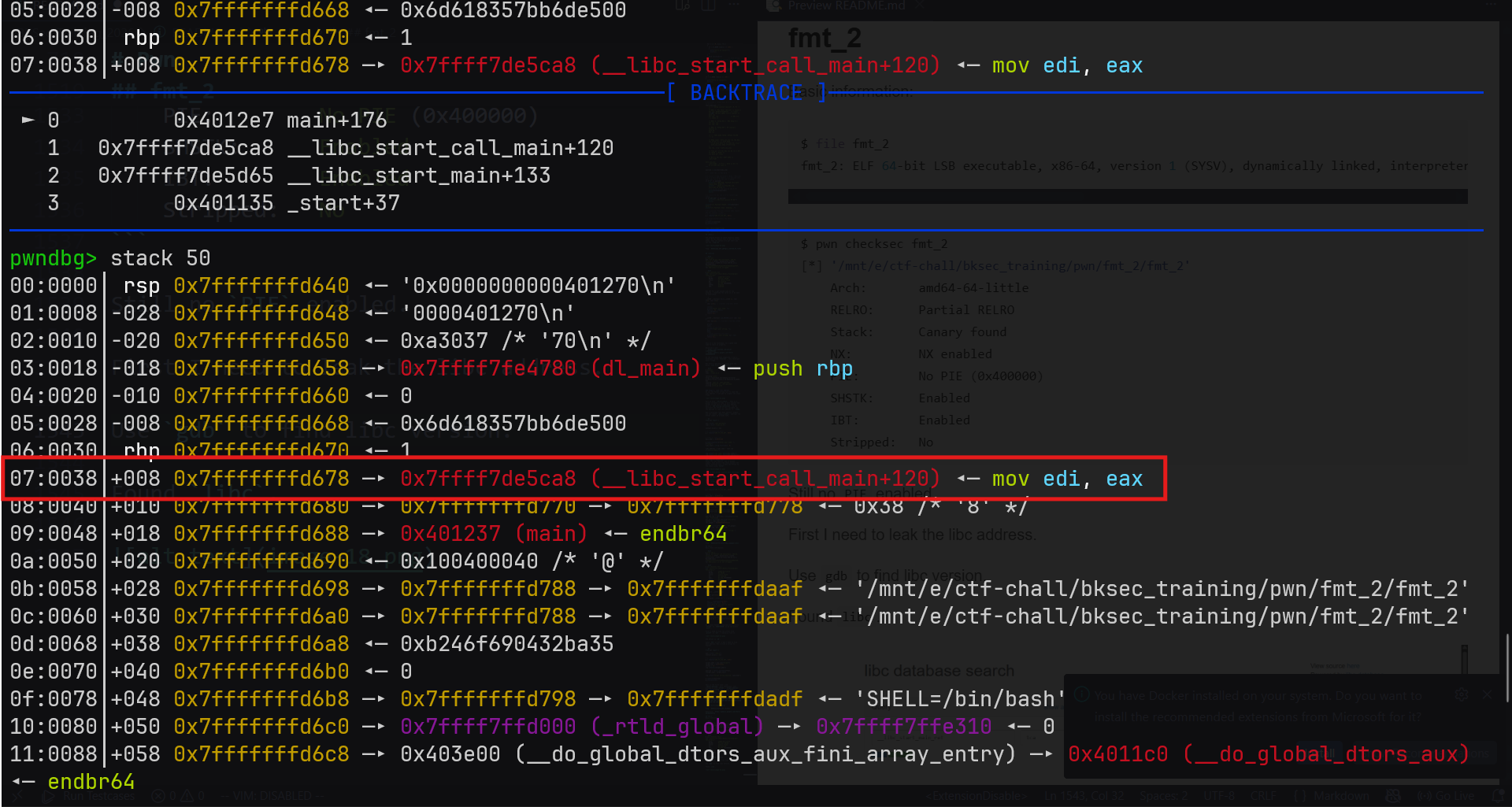Click the vertical scrollbar on right edge

1506,668
